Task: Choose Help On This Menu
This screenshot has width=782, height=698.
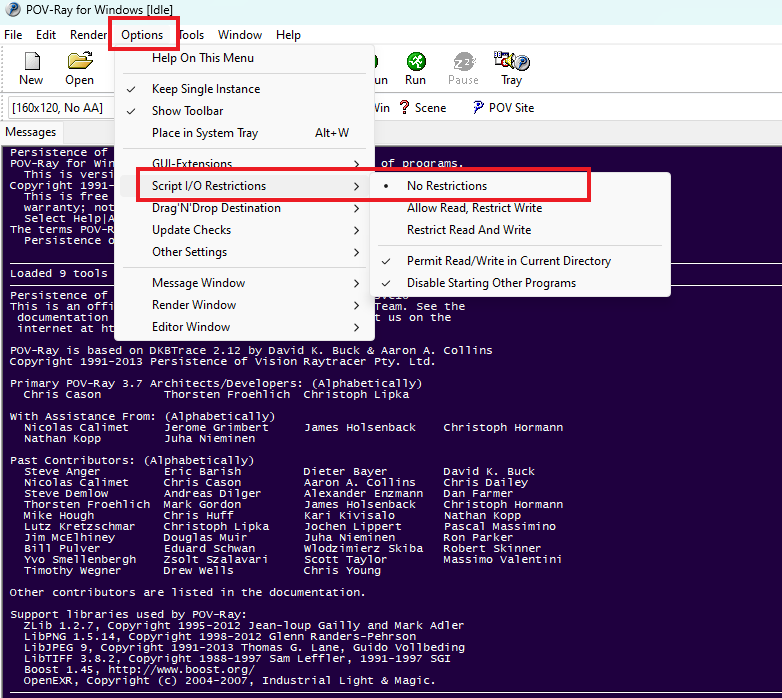Action: (x=244, y=58)
